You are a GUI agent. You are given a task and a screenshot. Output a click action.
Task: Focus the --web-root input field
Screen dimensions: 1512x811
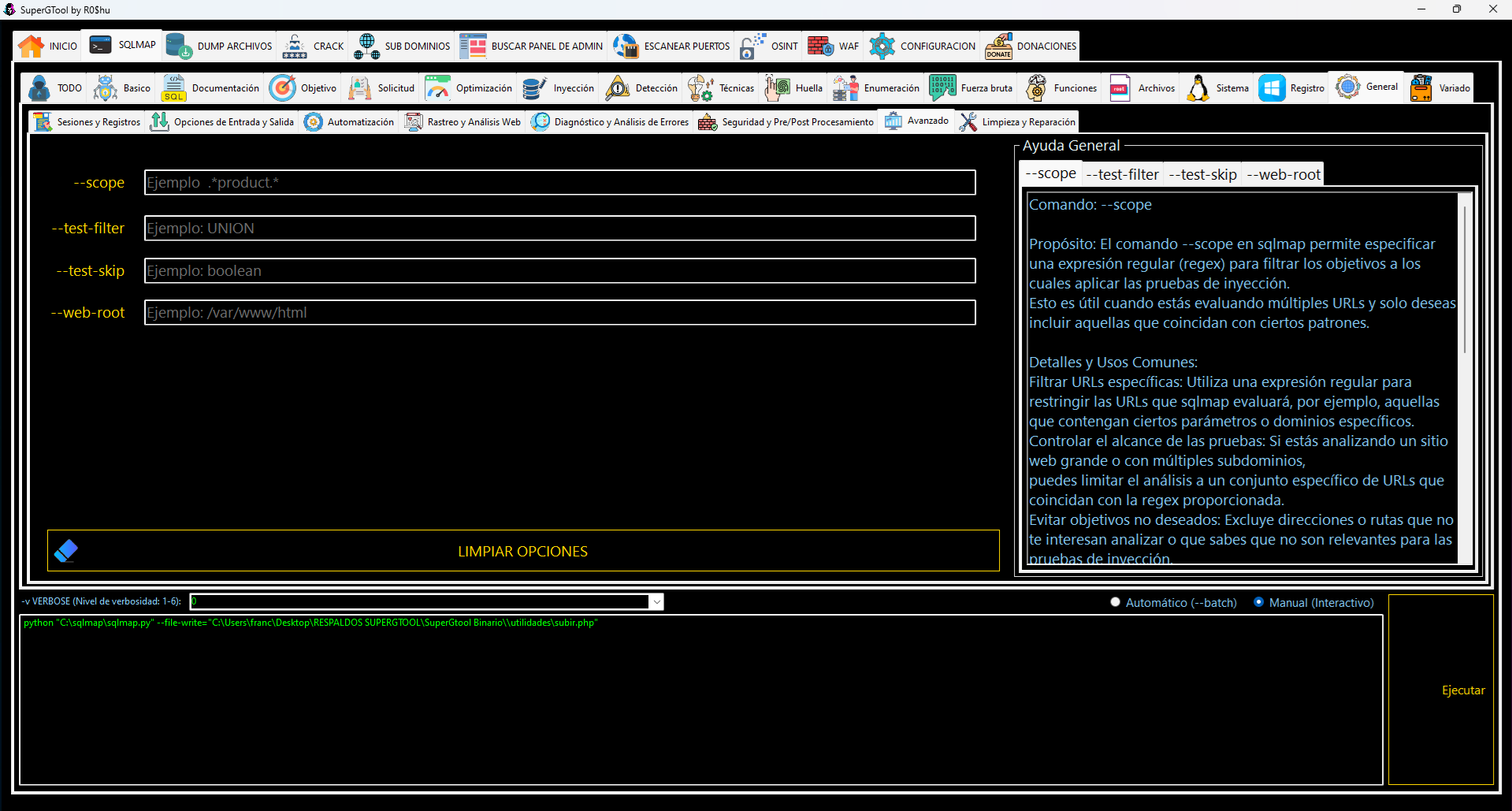pyautogui.click(x=560, y=312)
